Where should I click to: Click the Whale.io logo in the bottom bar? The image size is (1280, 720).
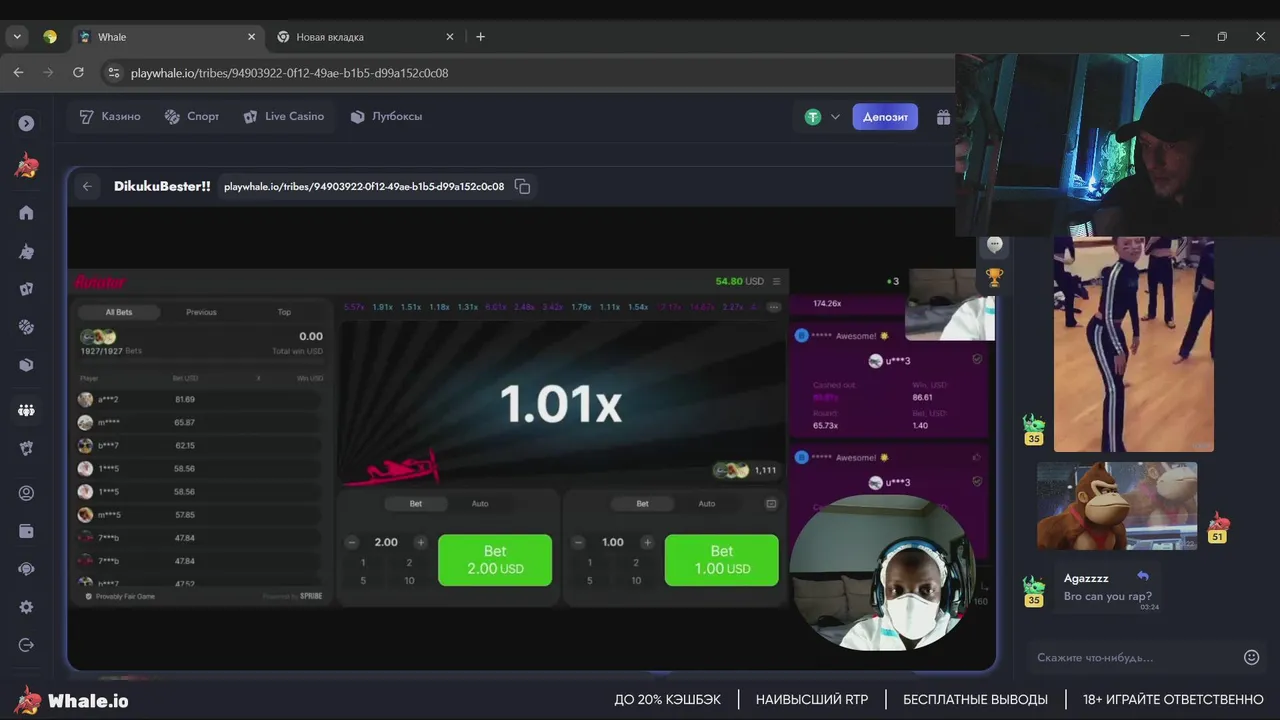click(x=72, y=700)
